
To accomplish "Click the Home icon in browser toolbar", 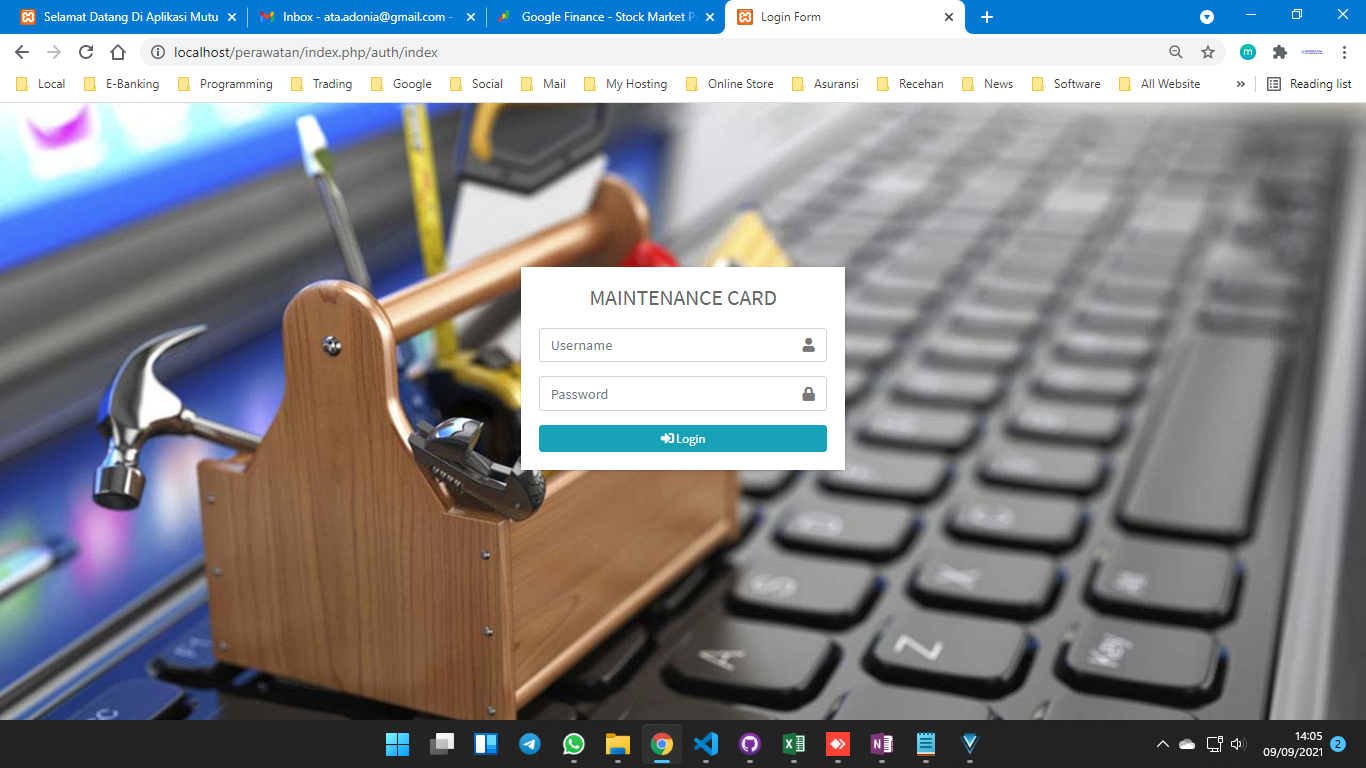I will point(118,52).
